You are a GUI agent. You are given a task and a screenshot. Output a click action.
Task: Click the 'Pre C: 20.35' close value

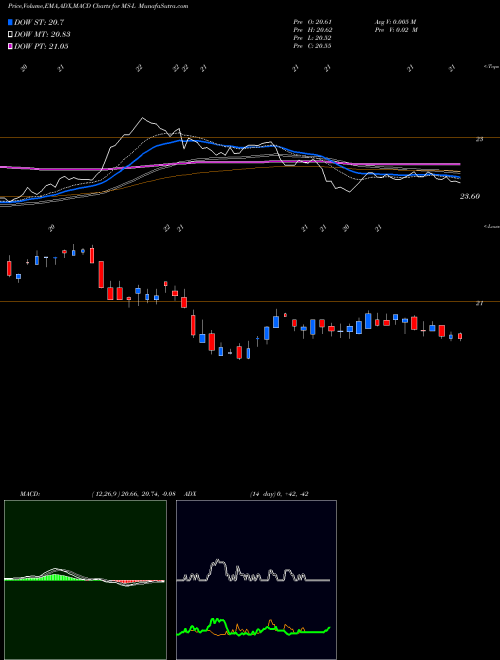click(x=313, y=46)
